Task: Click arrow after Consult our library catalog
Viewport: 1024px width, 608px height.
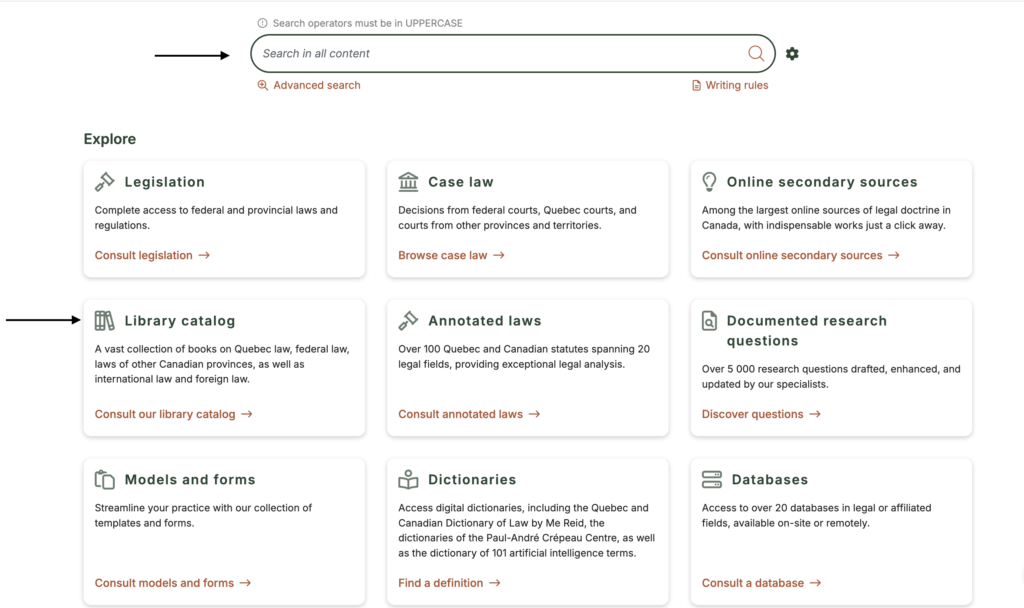Action: pos(247,414)
